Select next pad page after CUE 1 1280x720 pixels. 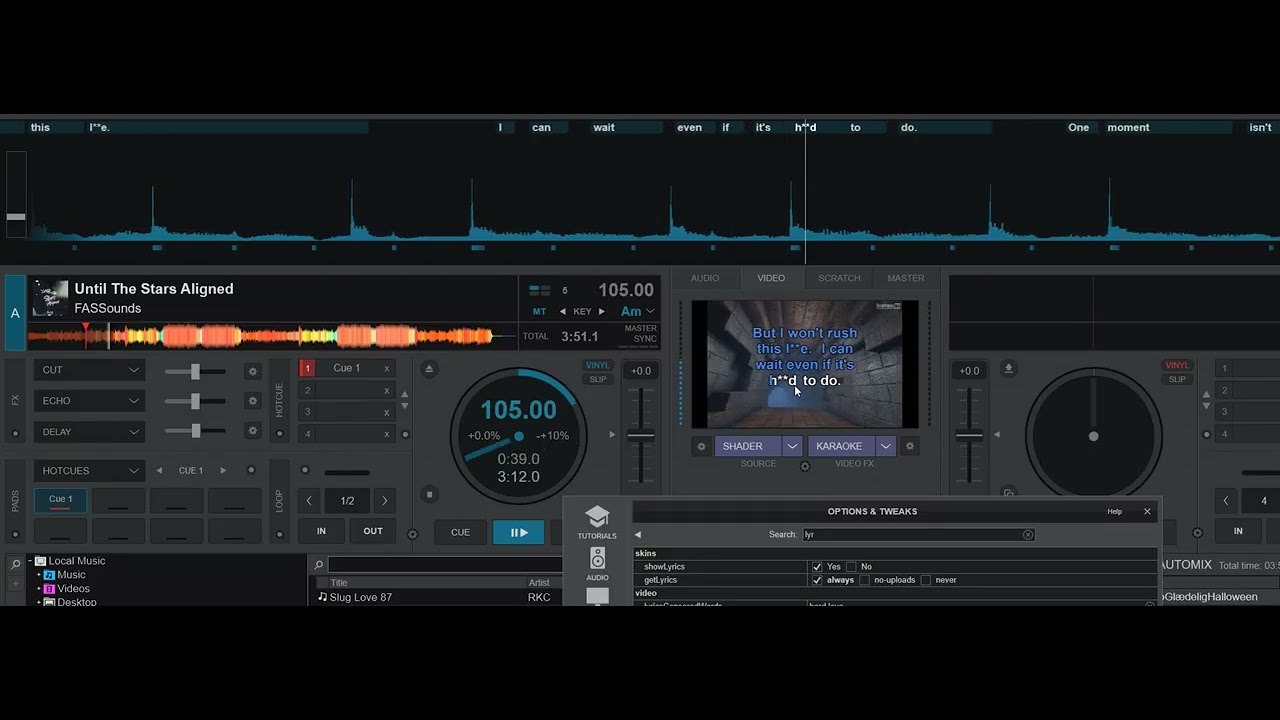223,470
